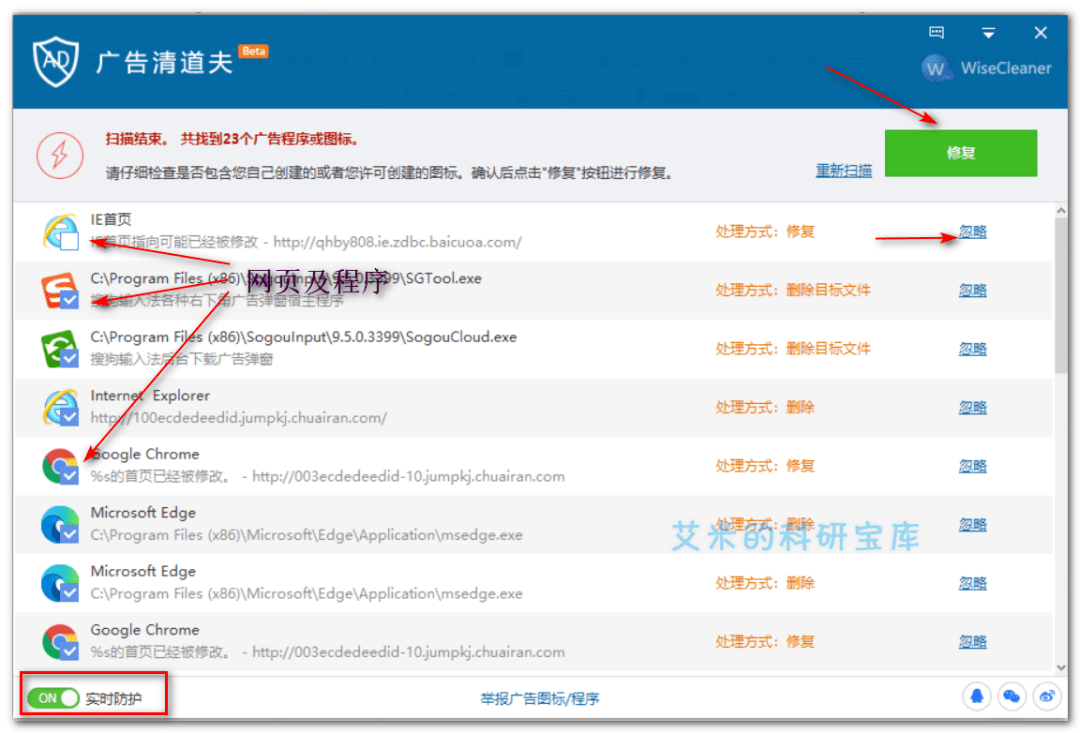Click the green 修复 repair button

[x=960, y=153]
